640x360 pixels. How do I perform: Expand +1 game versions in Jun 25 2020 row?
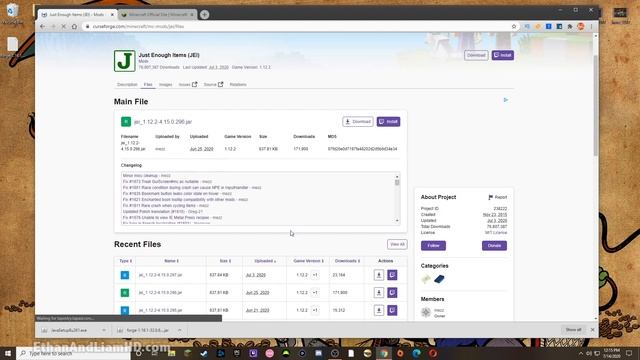(x=315, y=293)
